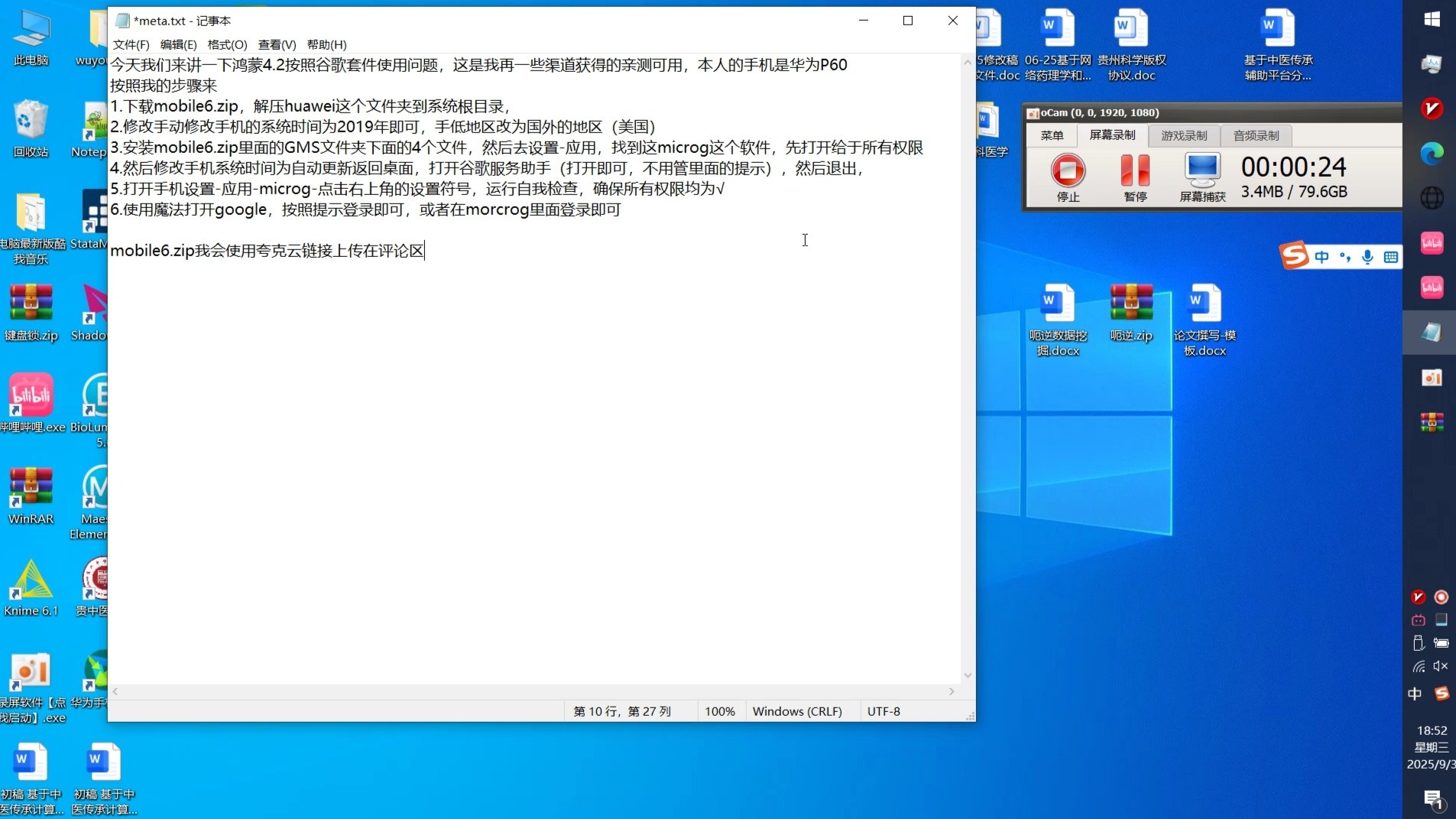
Task: Click the horizontal scrollbar left arrow in Notepad
Action: point(115,691)
